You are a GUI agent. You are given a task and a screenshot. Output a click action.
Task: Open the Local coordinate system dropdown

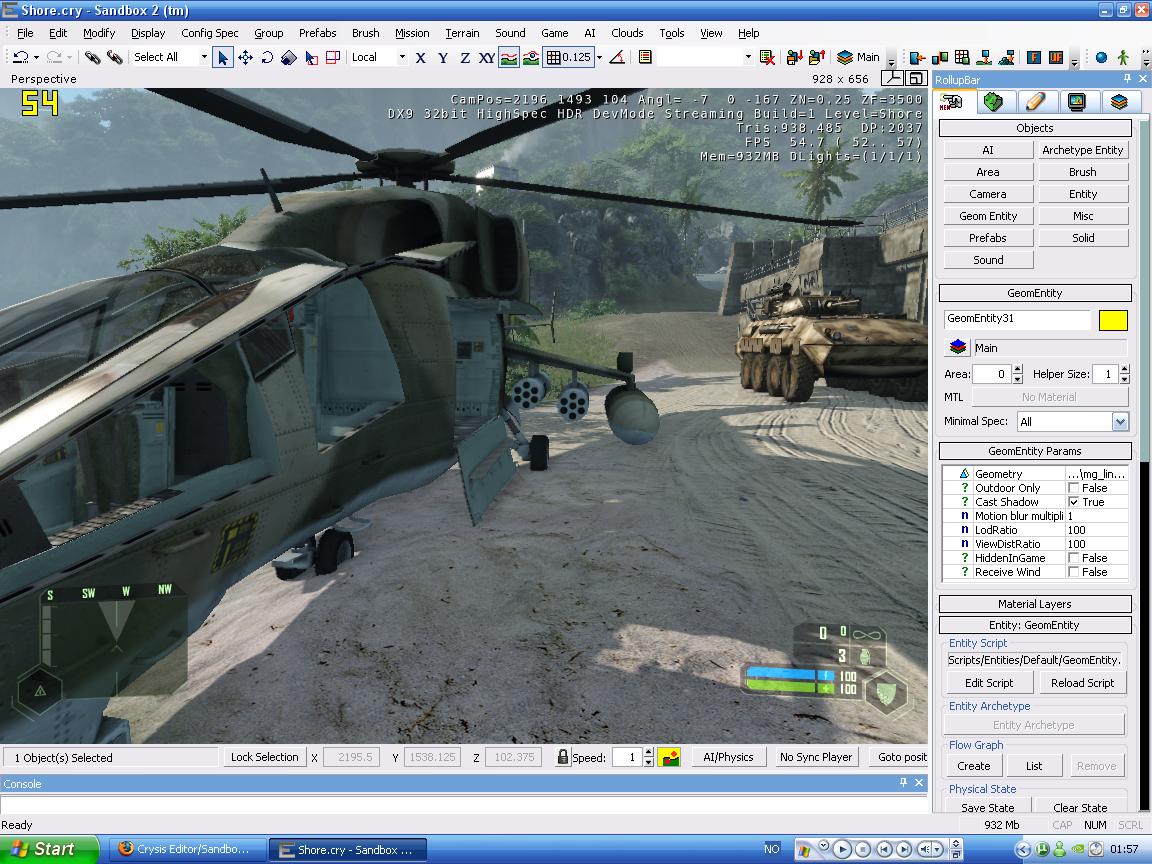tap(402, 57)
